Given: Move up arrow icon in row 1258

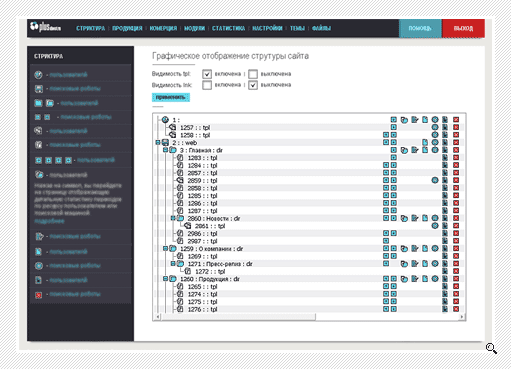Looking at the screenshot, I should (386, 135).
